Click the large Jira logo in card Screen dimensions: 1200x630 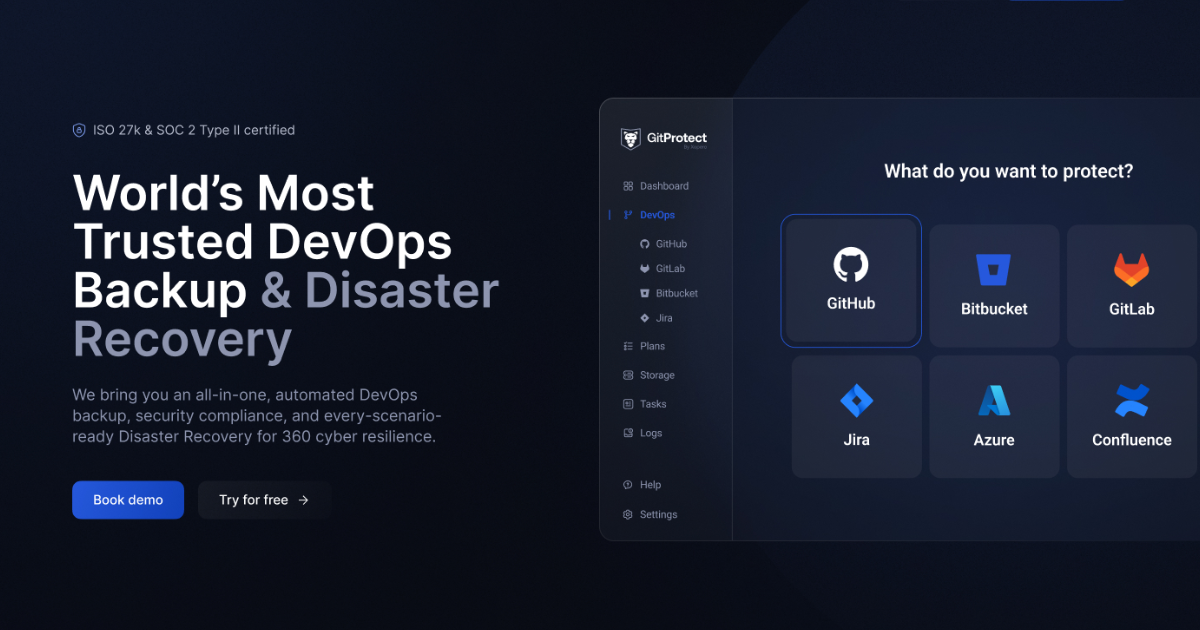(x=857, y=401)
